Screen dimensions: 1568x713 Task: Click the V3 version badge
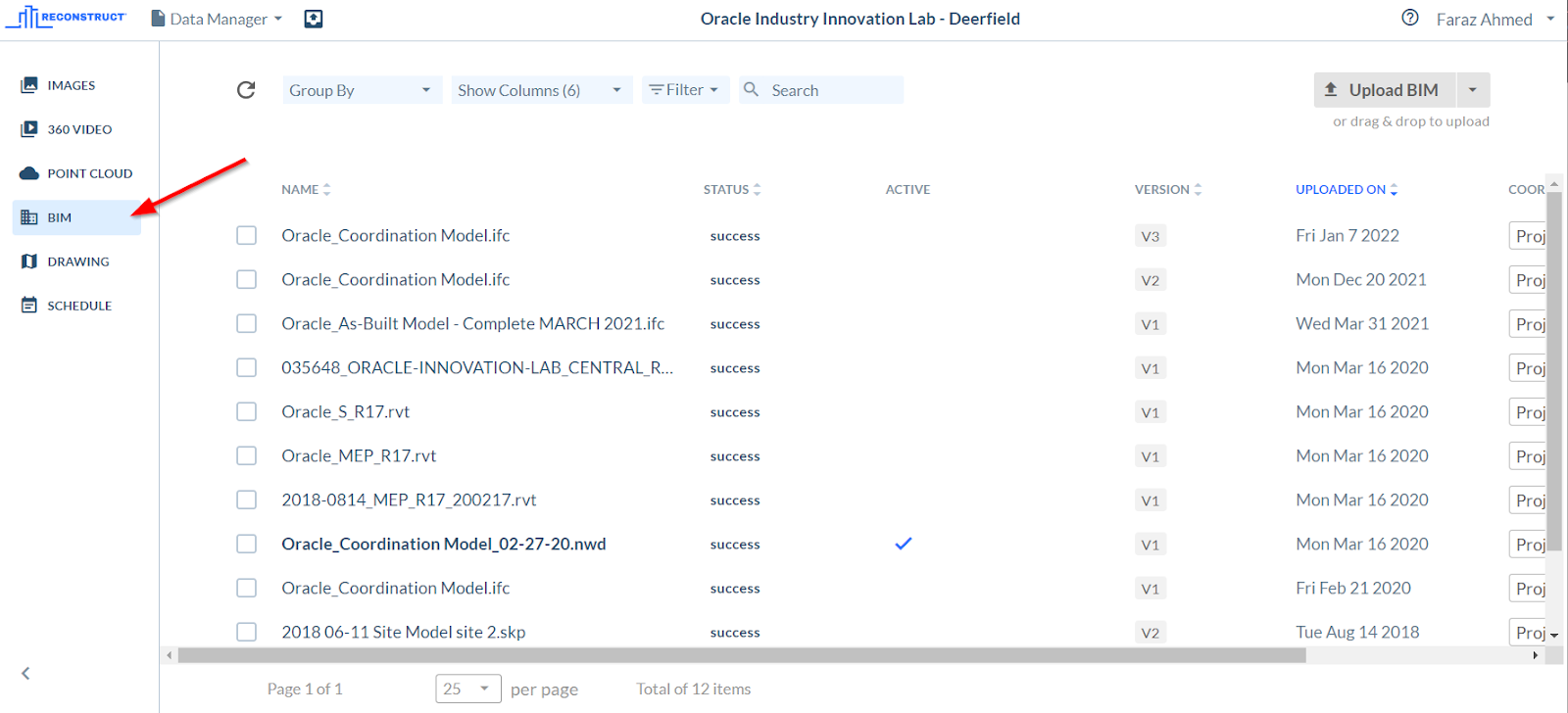1151,236
